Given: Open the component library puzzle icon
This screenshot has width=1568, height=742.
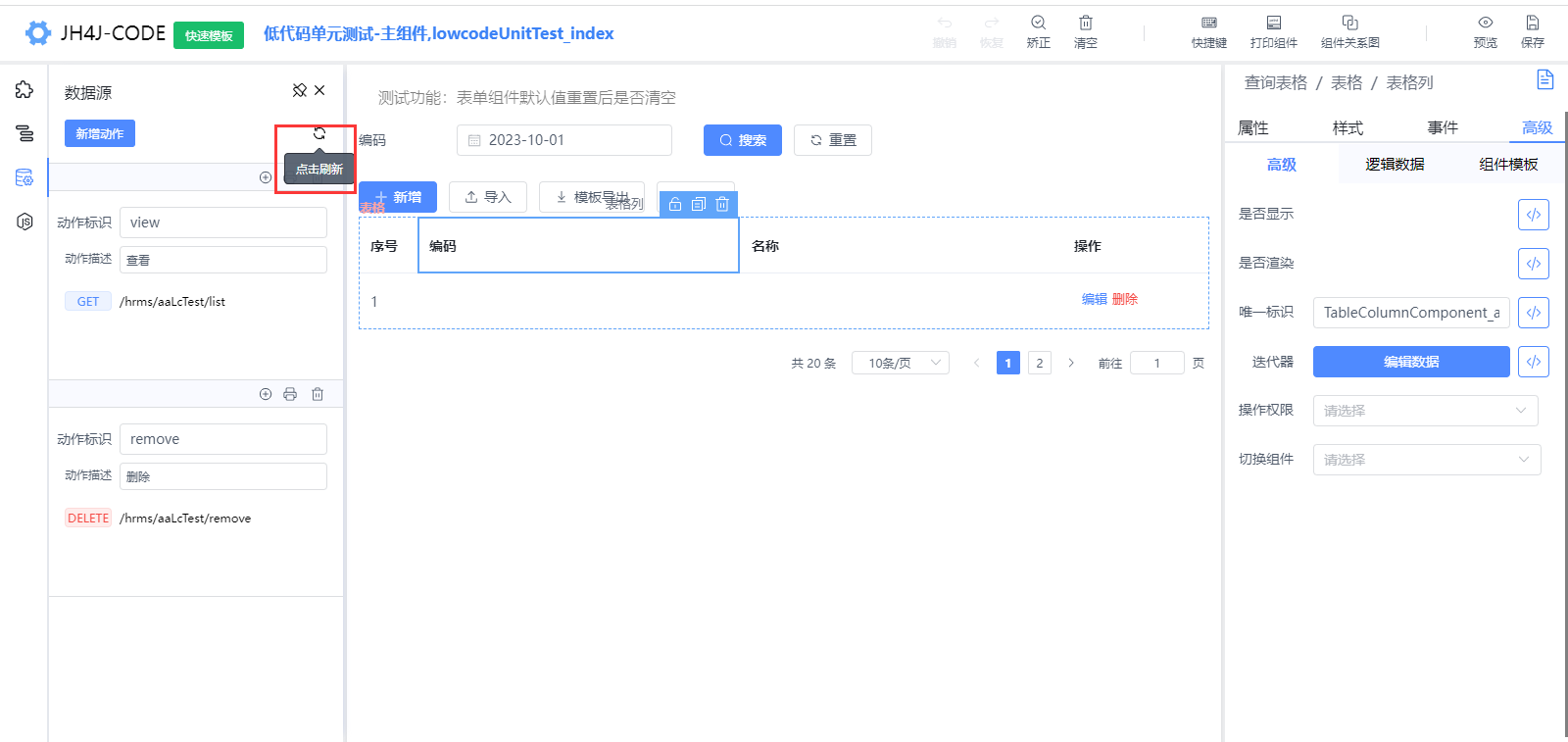Looking at the screenshot, I should tap(24, 90).
